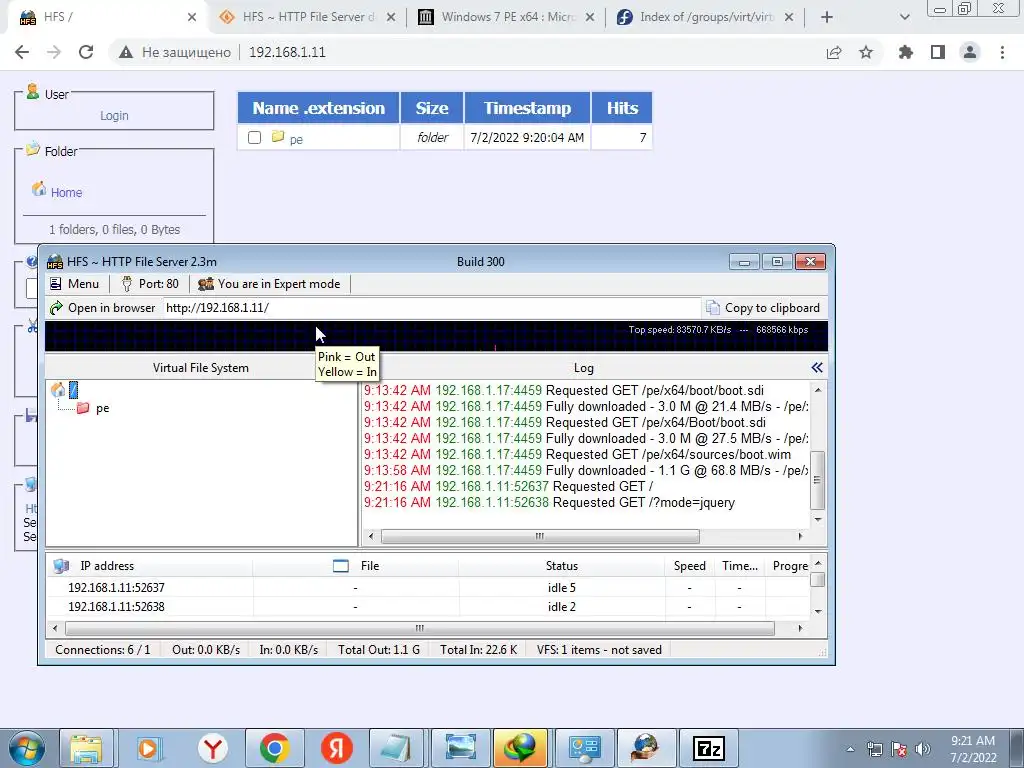Sort by Size column header

tap(432, 108)
